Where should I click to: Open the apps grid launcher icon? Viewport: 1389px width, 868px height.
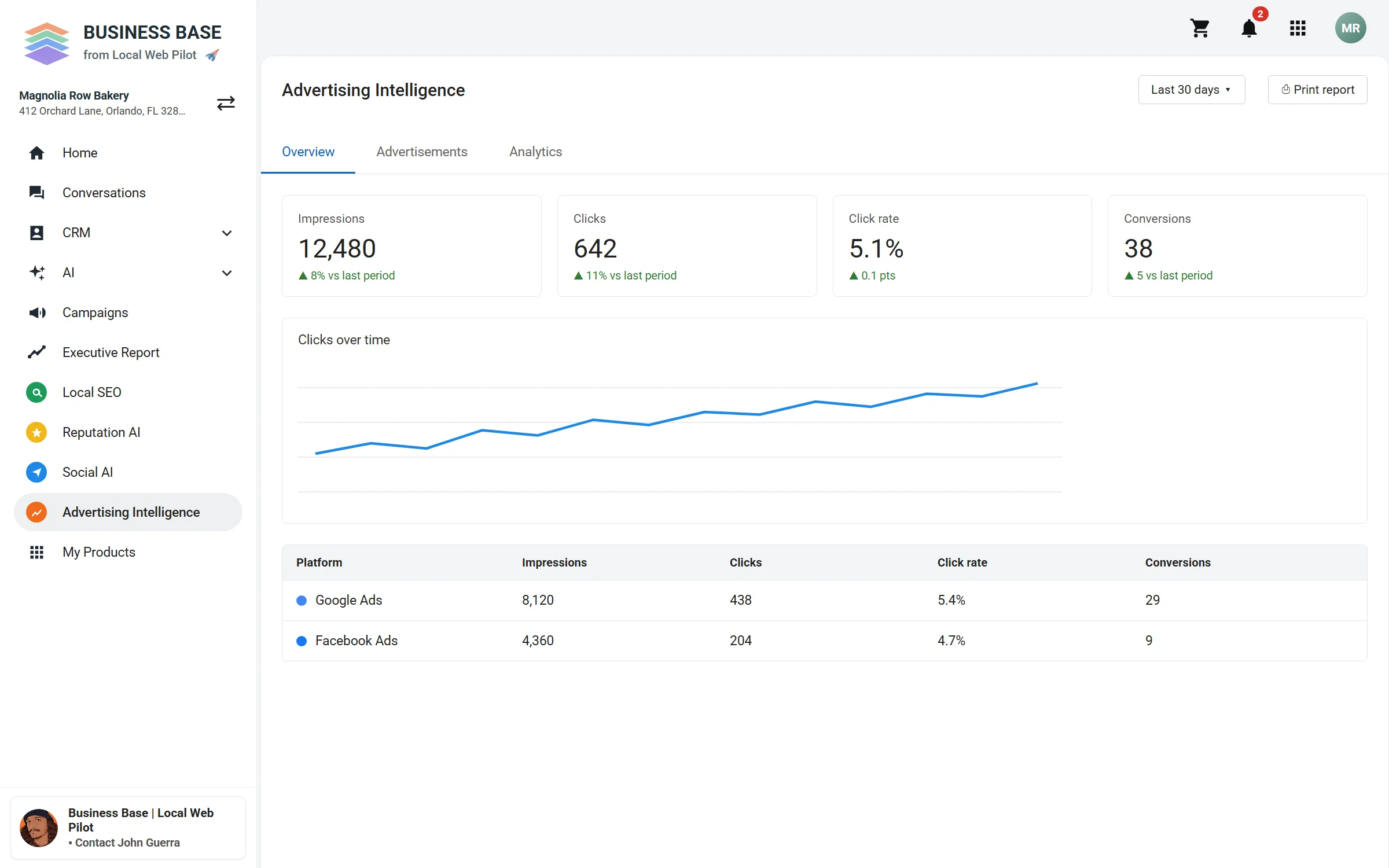1298,28
